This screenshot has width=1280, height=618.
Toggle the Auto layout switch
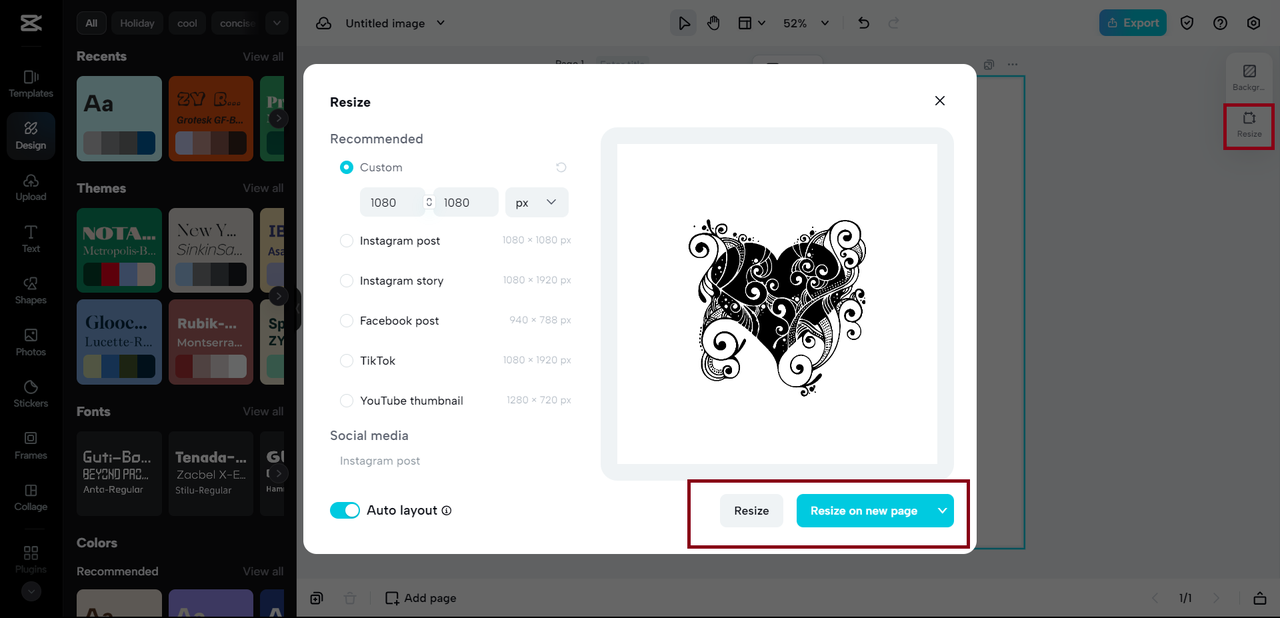point(345,510)
